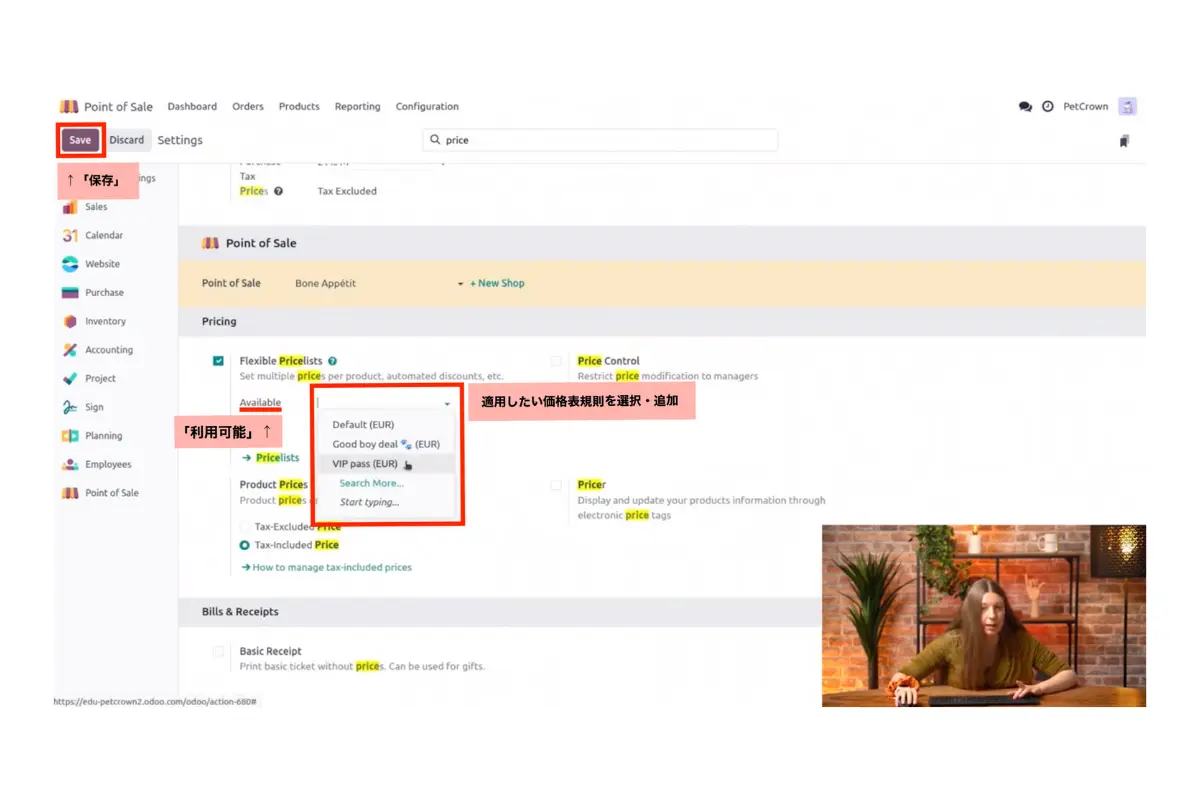Image resolution: width=1200 pixels, height=800 pixels.
Task: Uncheck the Flexible Pricelists checkbox
Action: 218,361
